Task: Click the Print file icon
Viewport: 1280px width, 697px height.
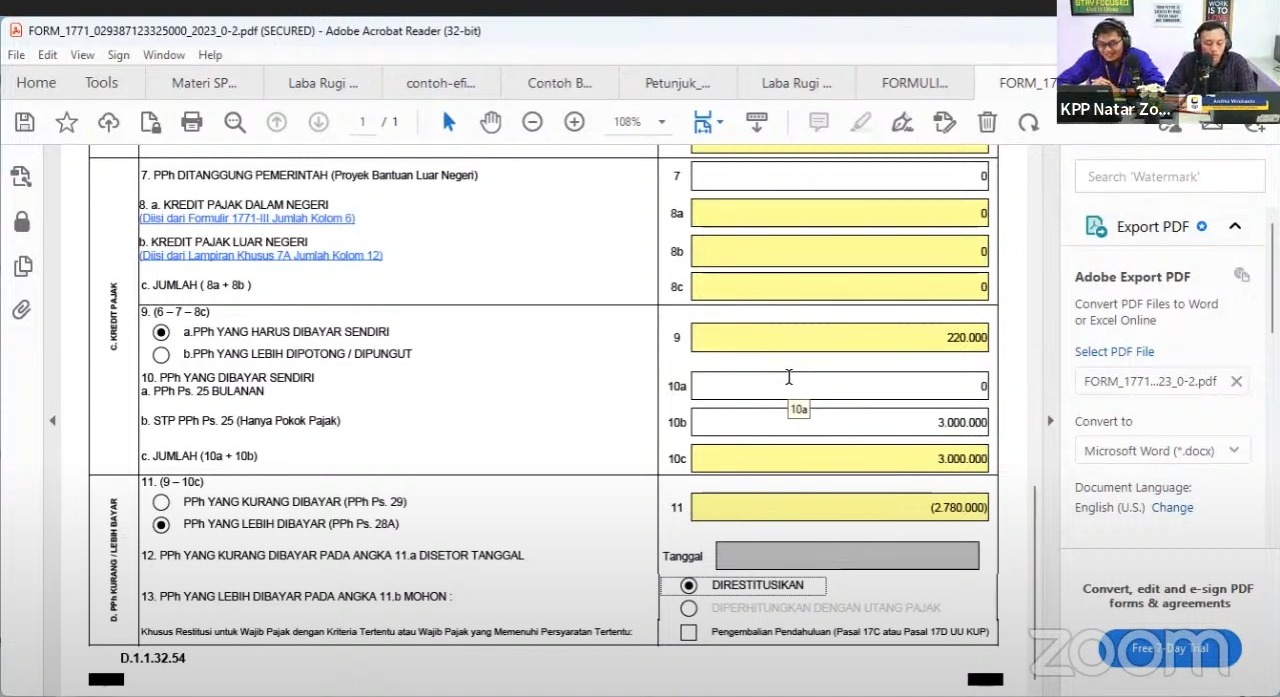Action: (x=192, y=122)
